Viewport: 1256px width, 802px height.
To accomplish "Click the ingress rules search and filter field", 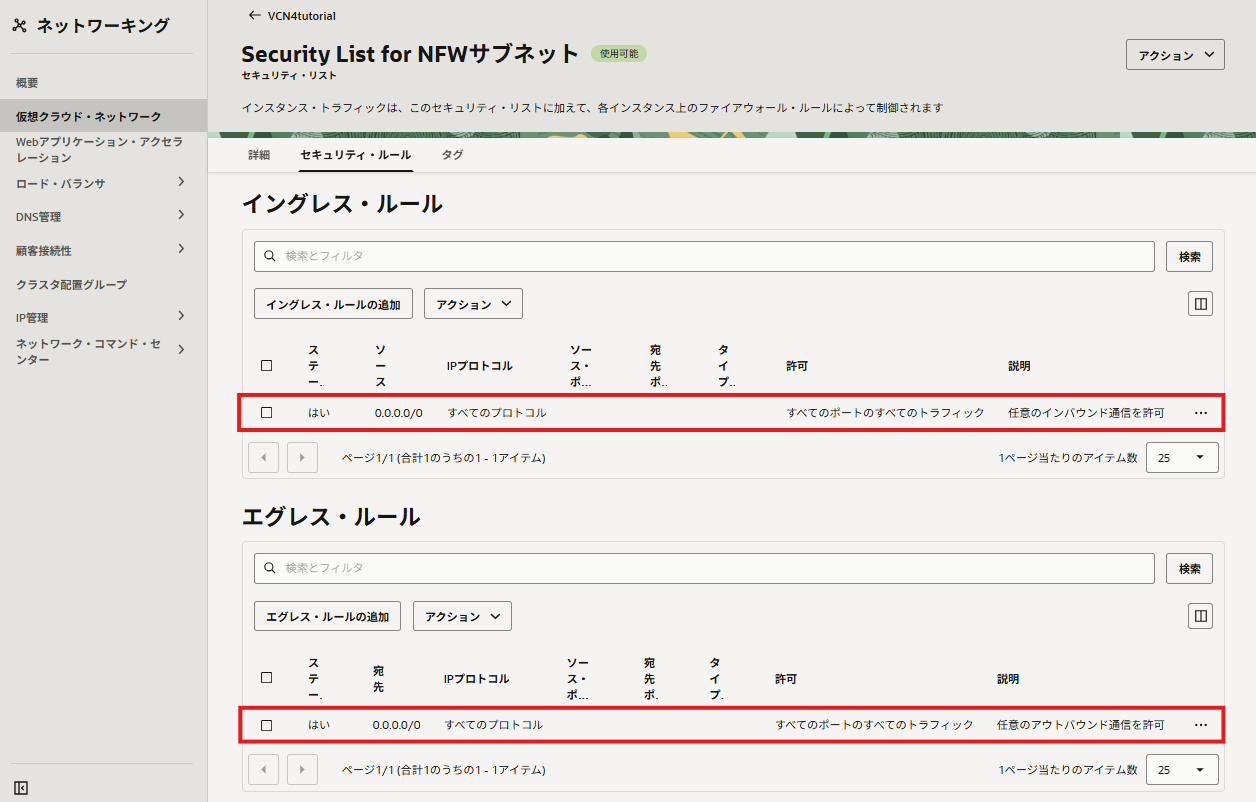I will (704, 256).
